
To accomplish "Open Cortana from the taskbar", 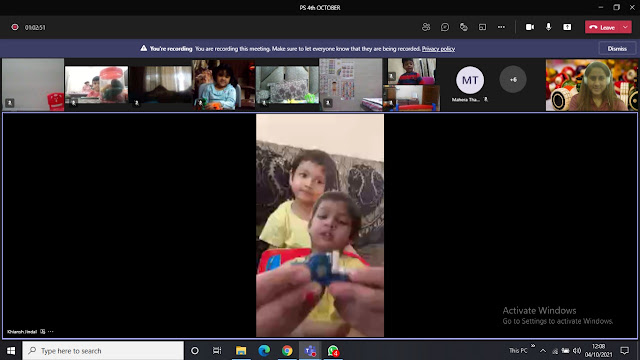I will pos(195,351).
